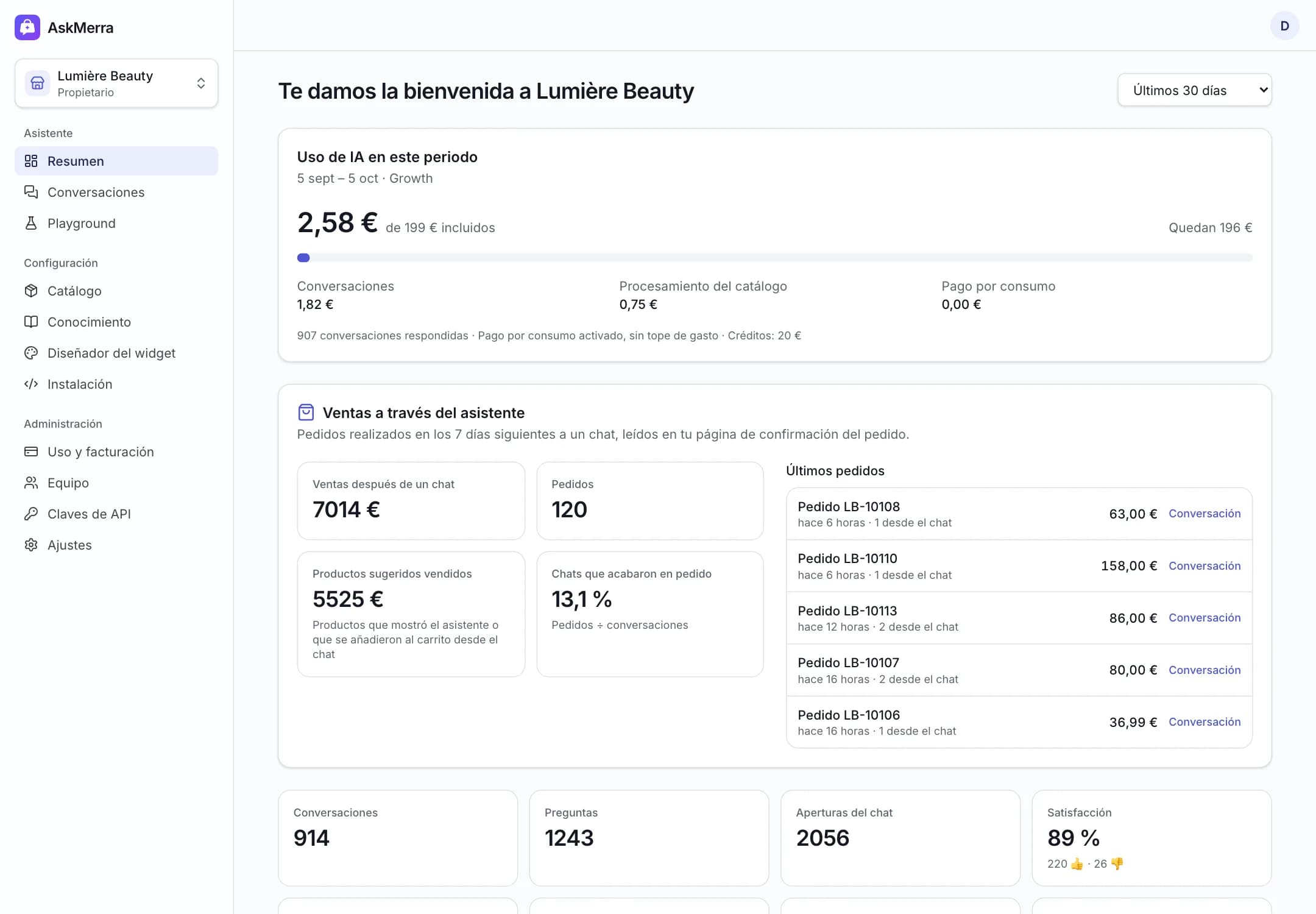Click the AskMerra logo icon
Image resolution: width=1316 pixels, height=914 pixels.
coord(27,27)
